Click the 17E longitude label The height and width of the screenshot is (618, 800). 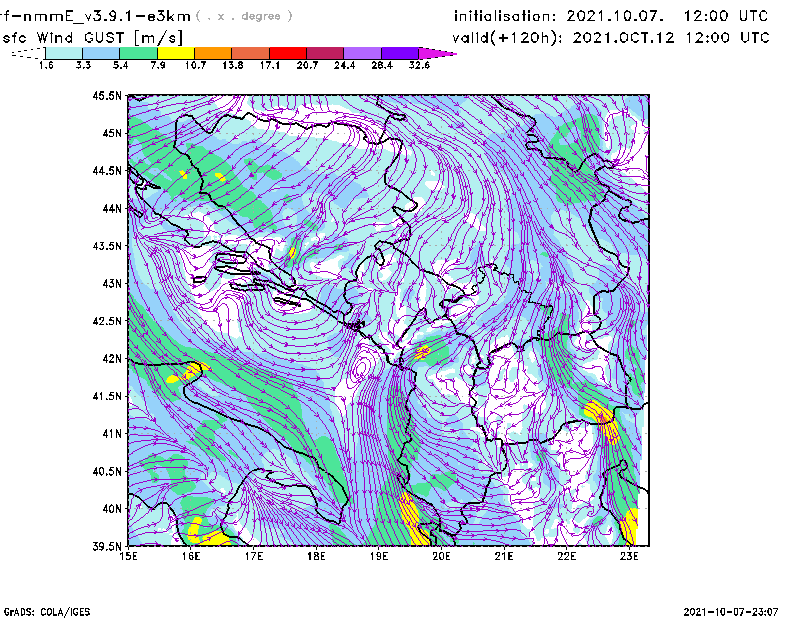254,556
